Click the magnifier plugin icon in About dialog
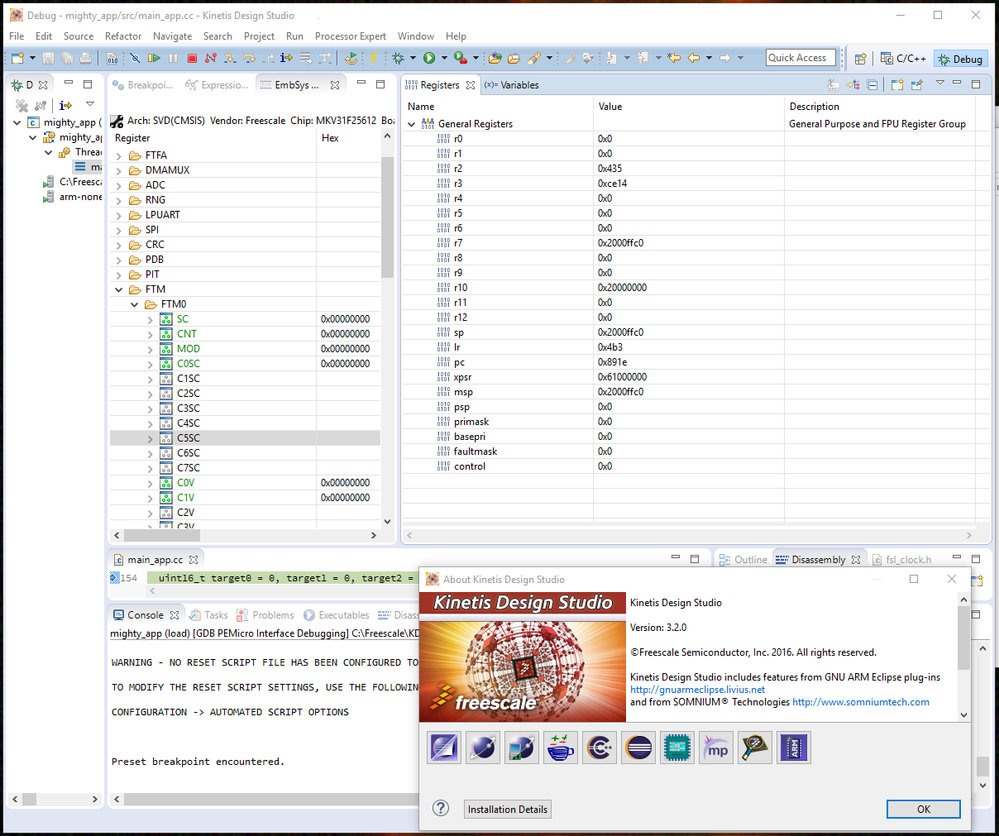The height and width of the screenshot is (836, 999). point(754,747)
